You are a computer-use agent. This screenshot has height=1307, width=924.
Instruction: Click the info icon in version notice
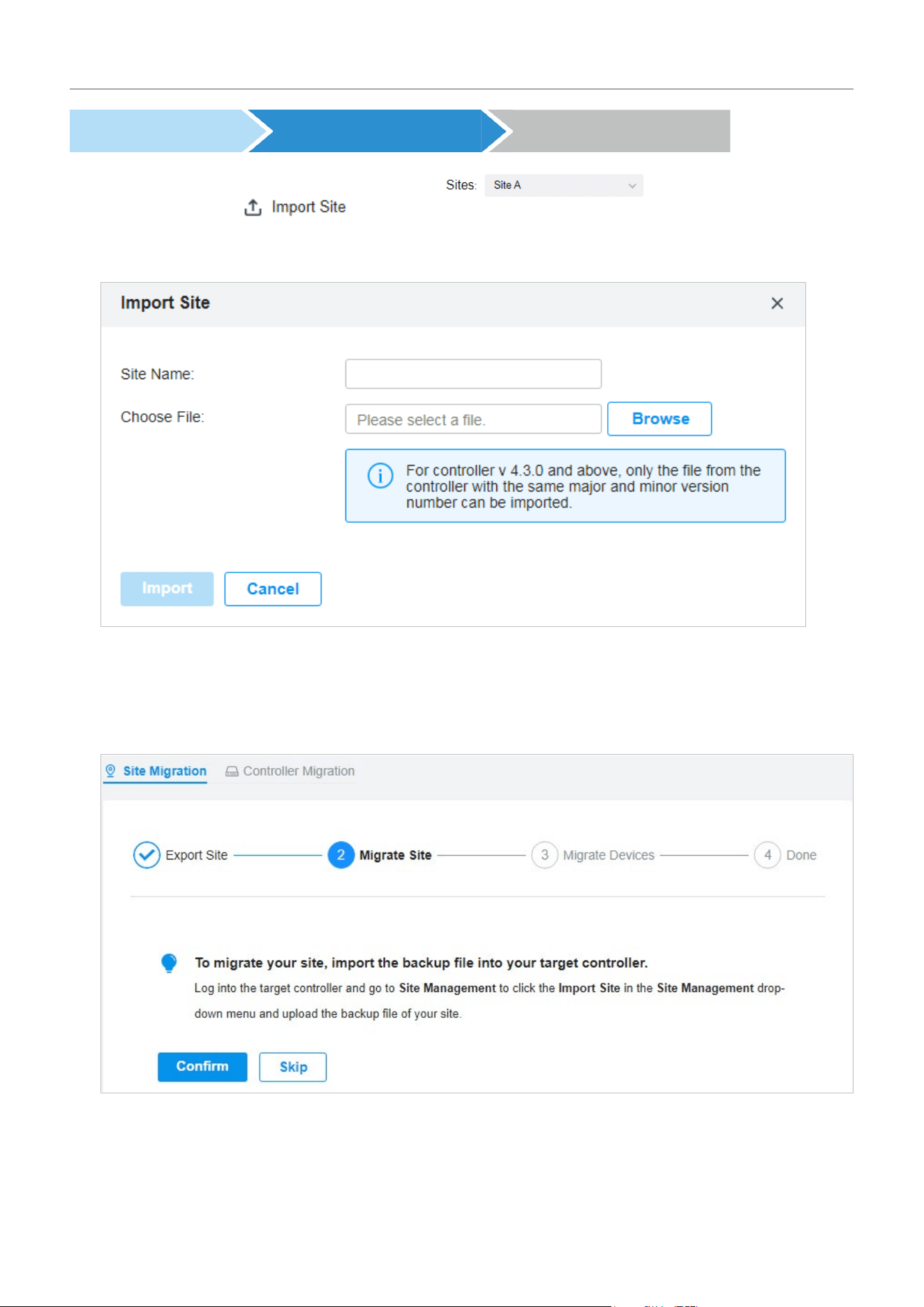pos(380,476)
